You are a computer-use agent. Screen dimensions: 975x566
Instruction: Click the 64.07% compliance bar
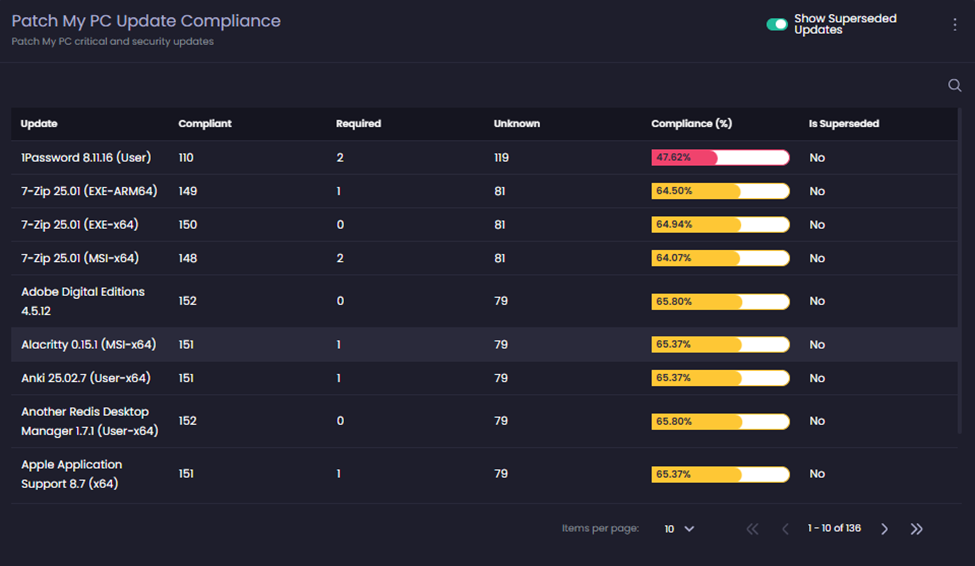click(721, 258)
